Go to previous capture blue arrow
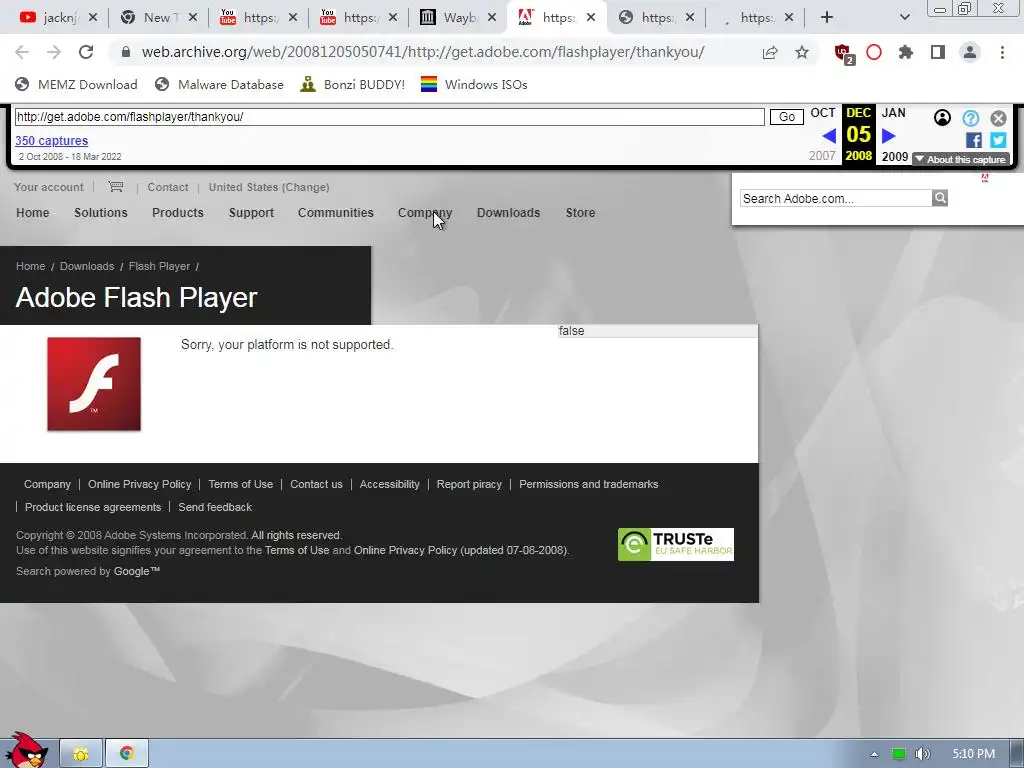The width and height of the screenshot is (1024, 768). coord(829,136)
